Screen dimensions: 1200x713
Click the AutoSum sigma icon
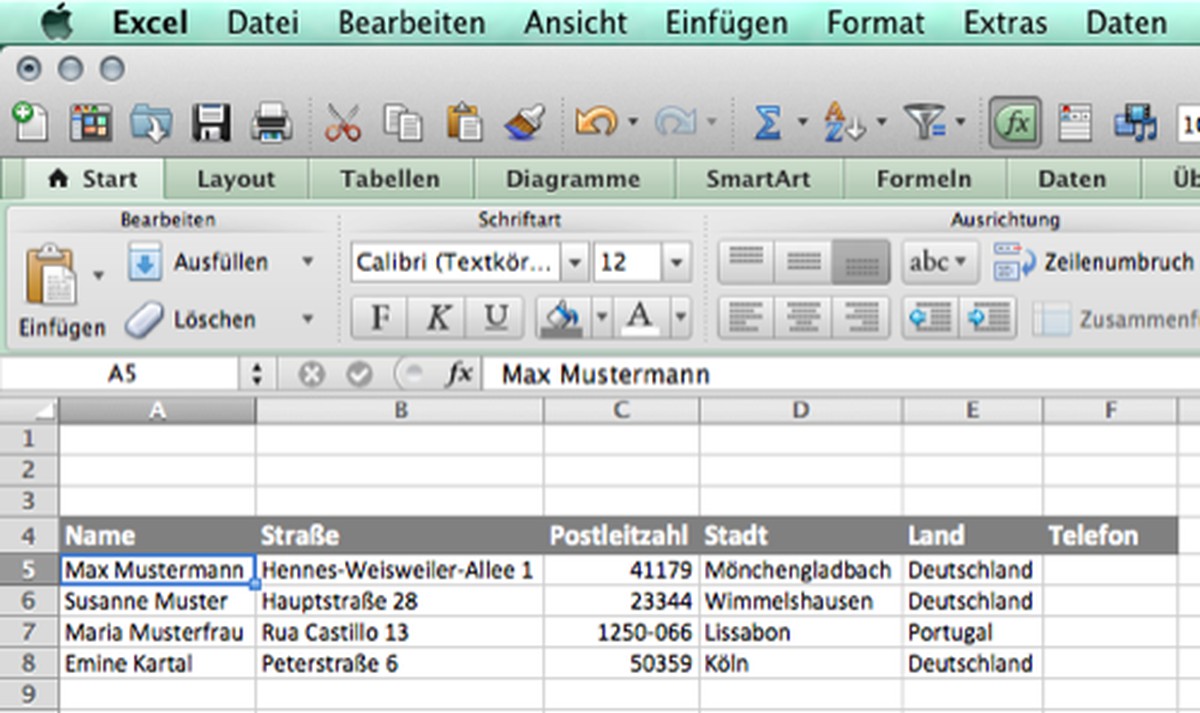(x=767, y=123)
